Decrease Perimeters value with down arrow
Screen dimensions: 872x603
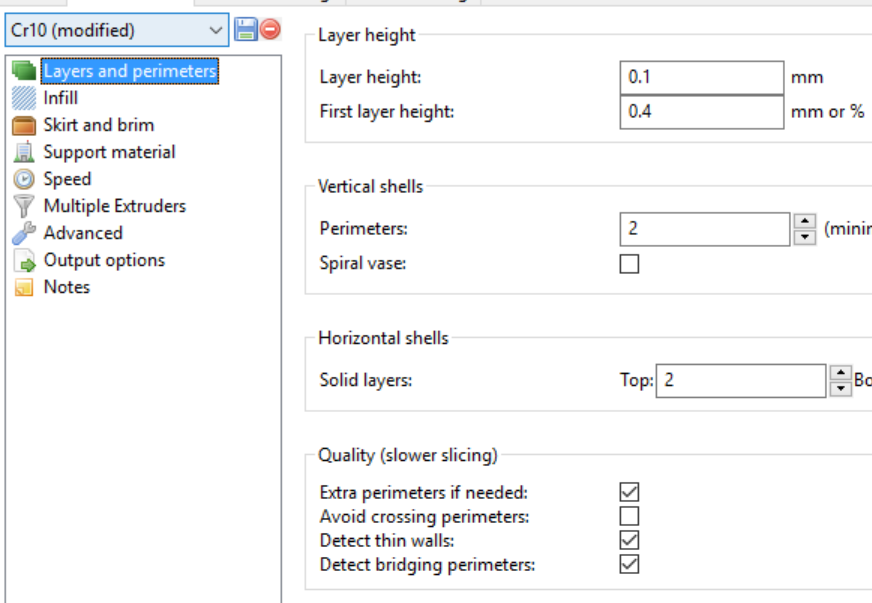(x=805, y=237)
